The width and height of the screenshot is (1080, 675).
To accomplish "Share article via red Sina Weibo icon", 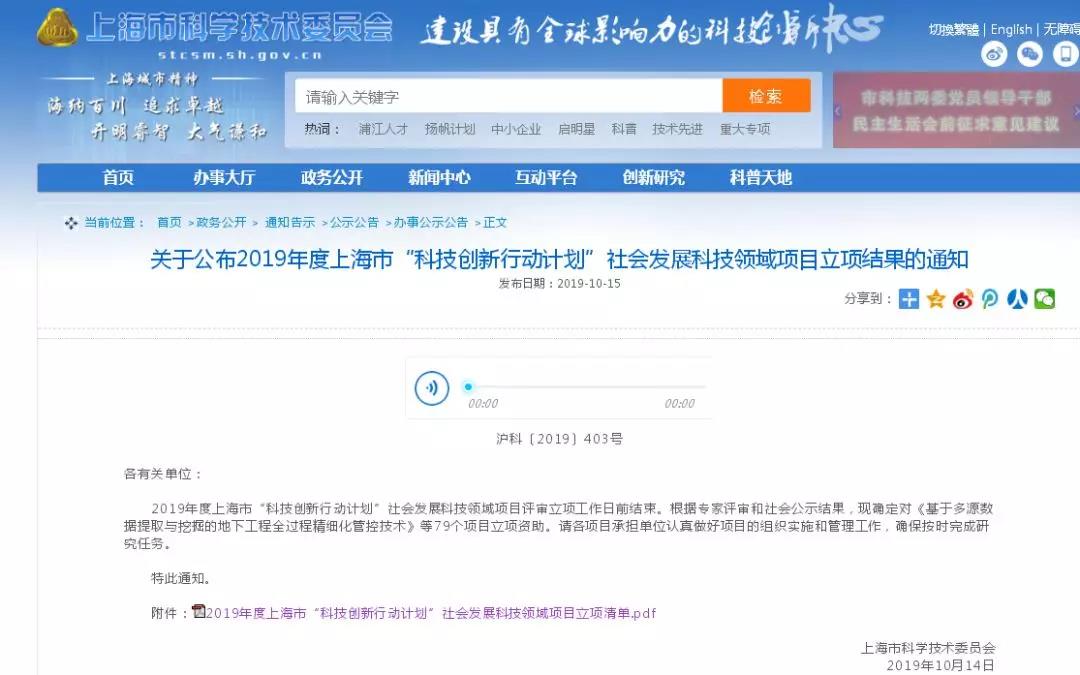I will 963,299.
